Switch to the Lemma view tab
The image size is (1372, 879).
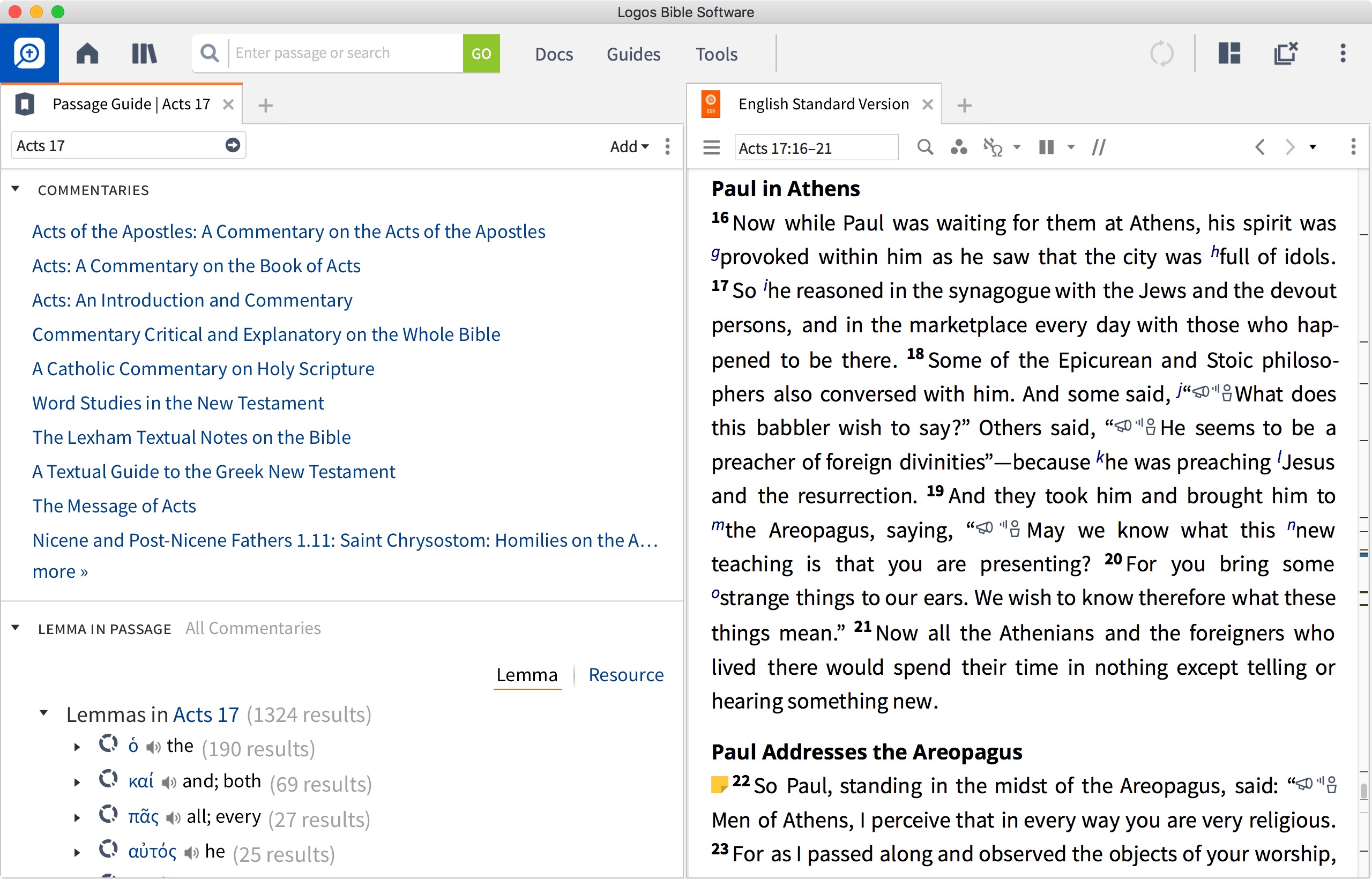[527, 675]
